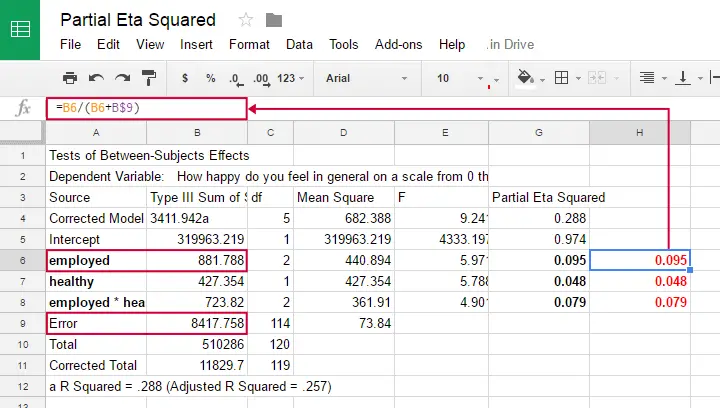Star the Partial Eta Squared document
This screenshot has height=408, width=720.
pos(246,20)
